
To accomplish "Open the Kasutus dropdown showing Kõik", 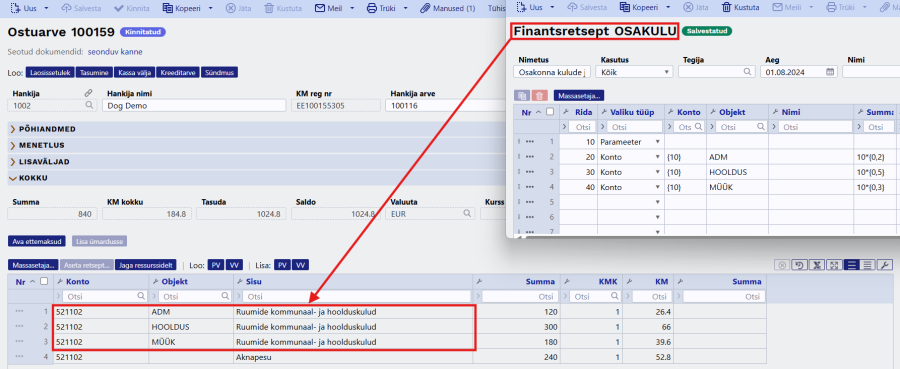I will 634,72.
